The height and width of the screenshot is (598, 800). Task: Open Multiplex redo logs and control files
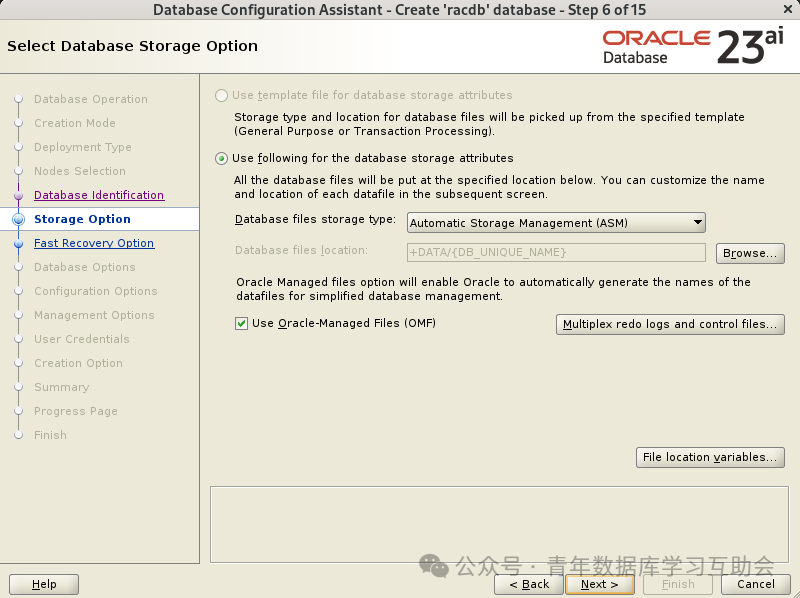click(670, 324)
